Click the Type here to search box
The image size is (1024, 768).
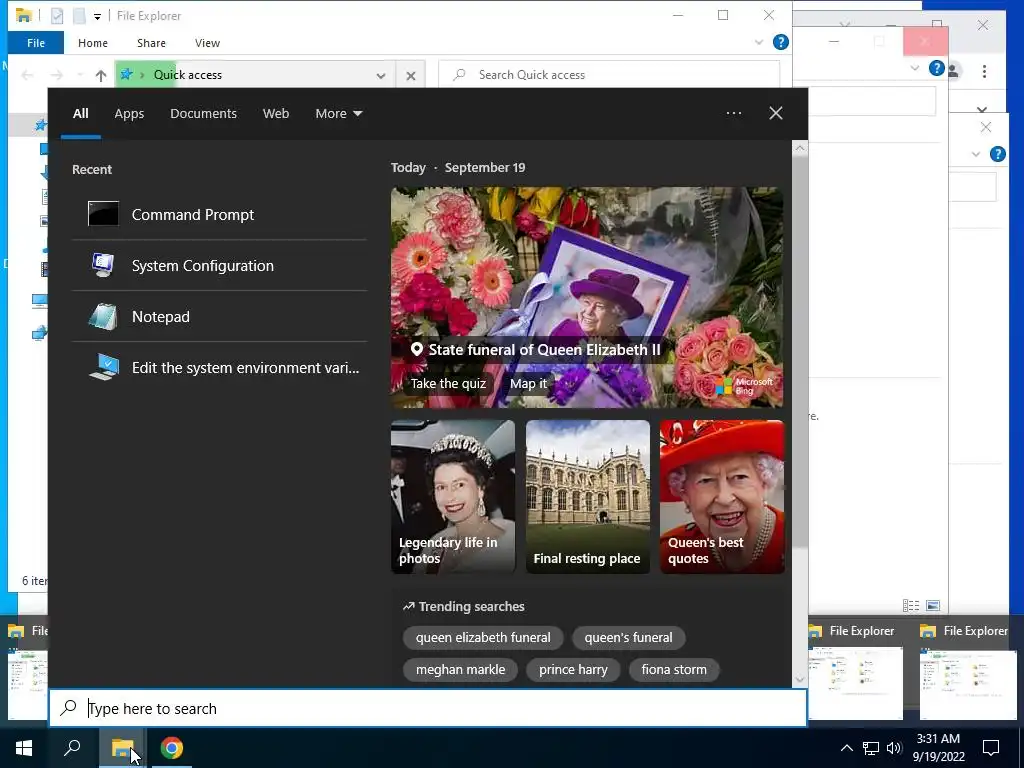428,708
